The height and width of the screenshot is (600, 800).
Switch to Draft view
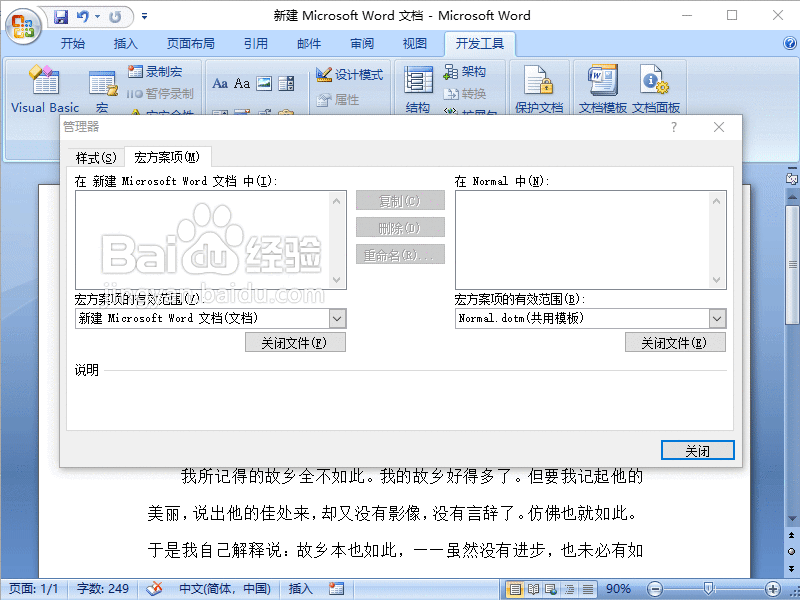(588, 589)
